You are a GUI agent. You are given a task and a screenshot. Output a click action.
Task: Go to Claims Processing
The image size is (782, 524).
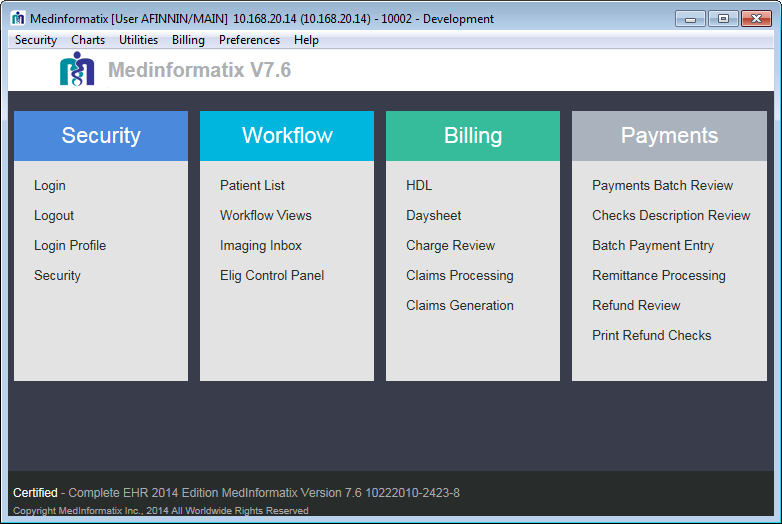(x=460, y=275)
